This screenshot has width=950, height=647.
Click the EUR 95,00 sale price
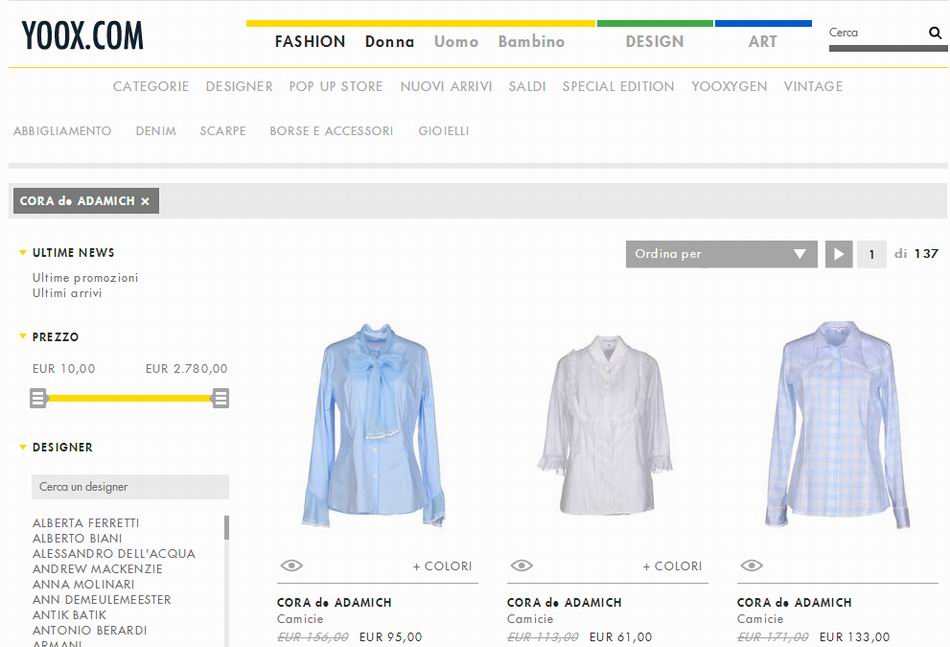pyautogui.click(x=391, y=637)
